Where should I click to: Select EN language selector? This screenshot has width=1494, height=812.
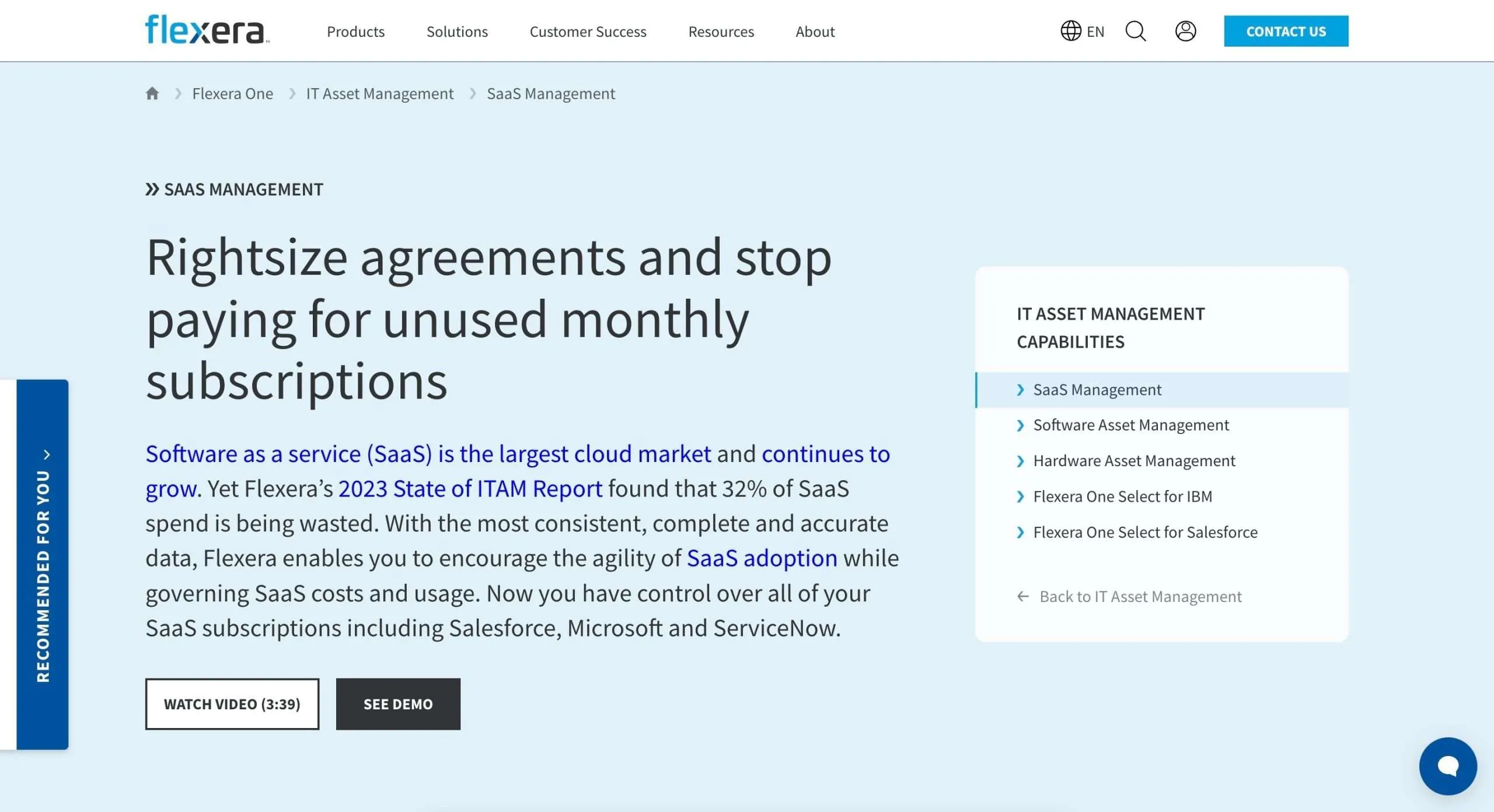point(1095,32)
